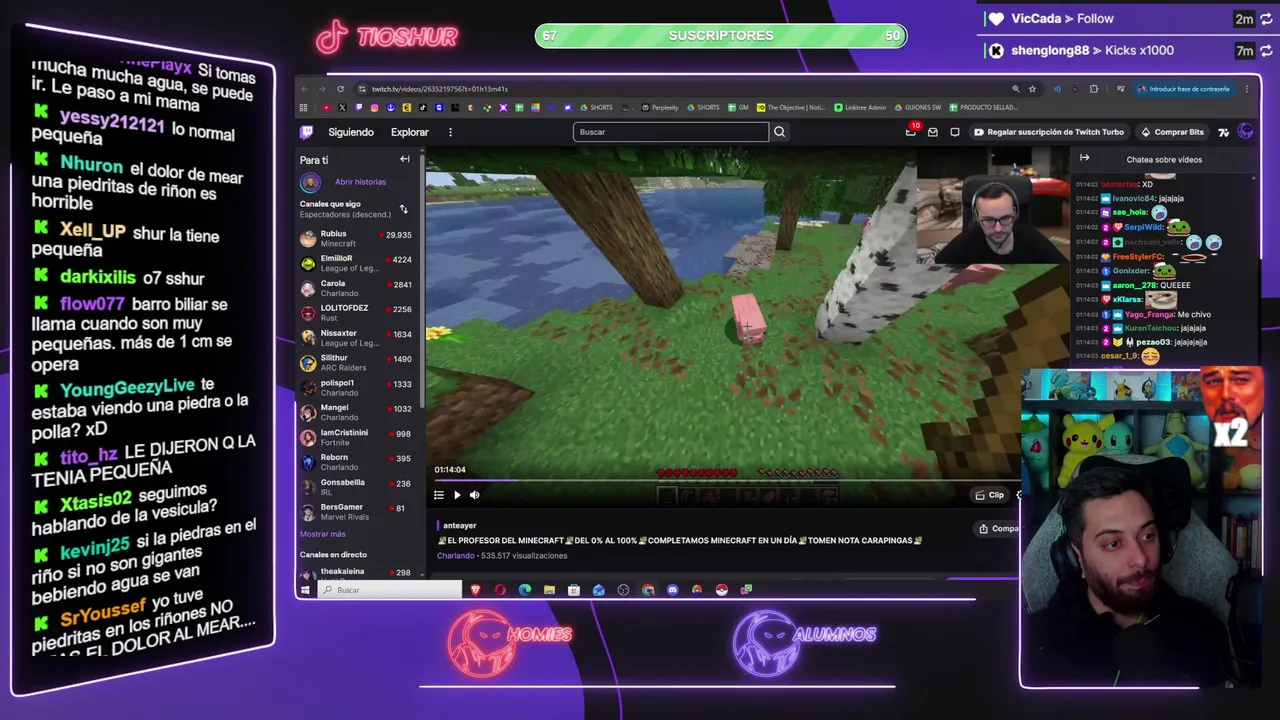Open the video chapters list icon
The image size is (1280, 720).
pos(439,495)
